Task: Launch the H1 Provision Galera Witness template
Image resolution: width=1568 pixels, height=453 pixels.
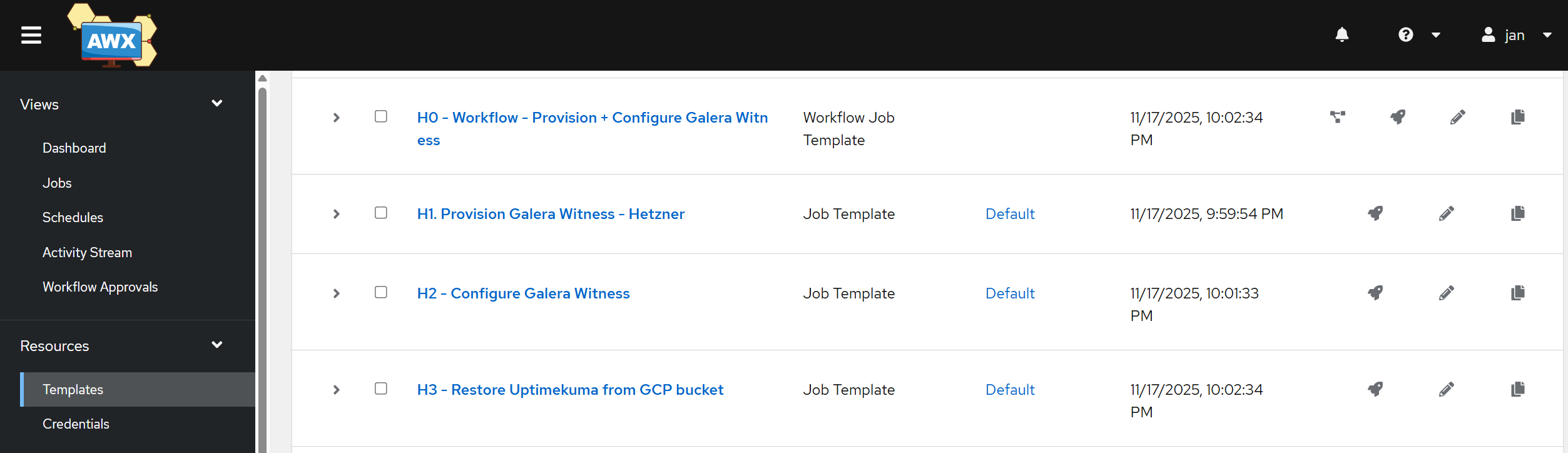Action: click(1375, 213)
